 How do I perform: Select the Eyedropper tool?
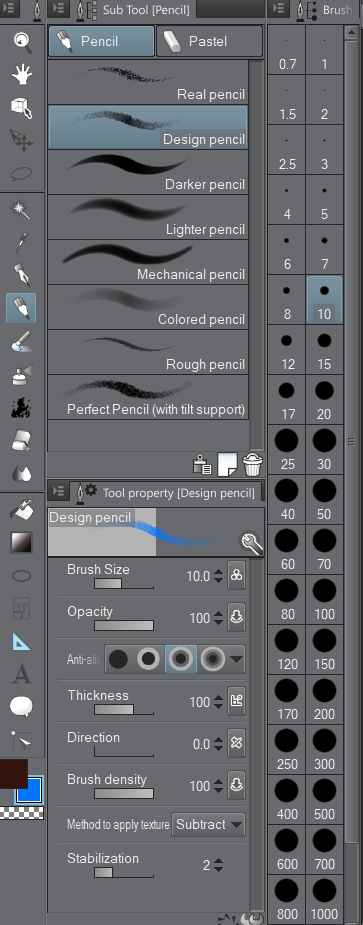point(22,241)
